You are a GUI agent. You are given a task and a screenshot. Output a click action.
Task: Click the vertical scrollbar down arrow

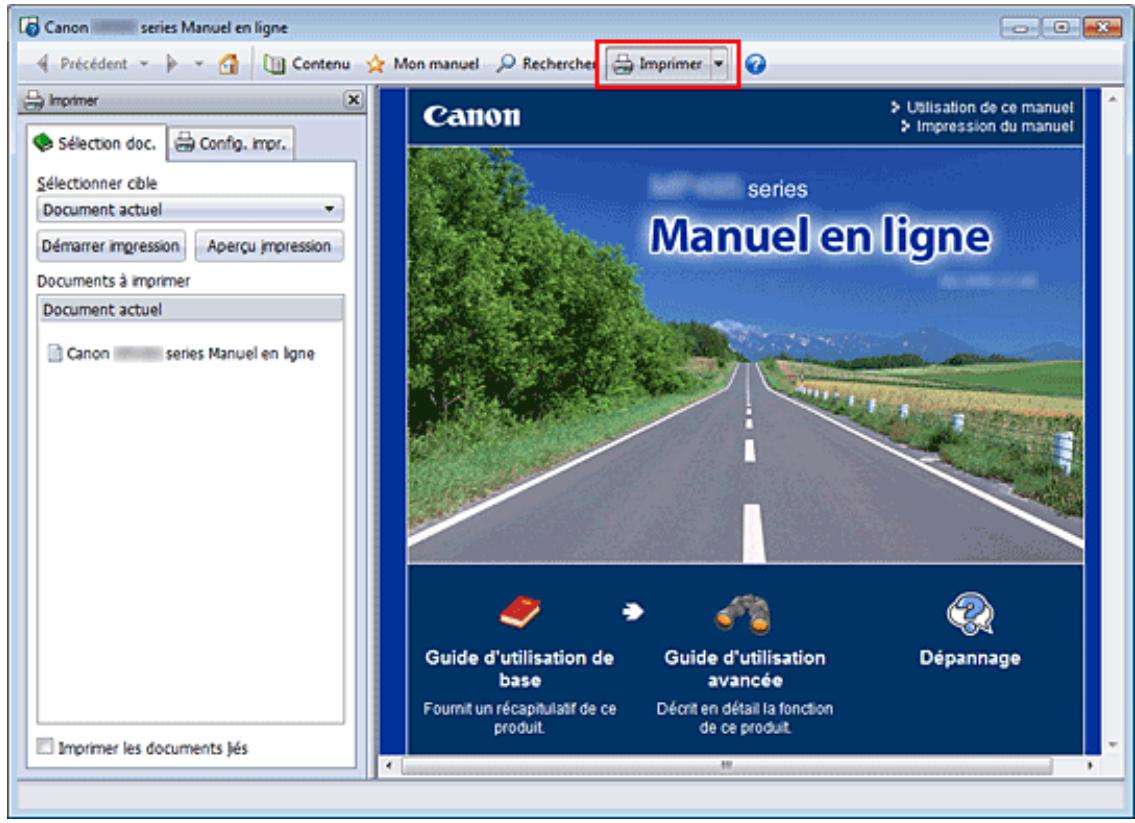point(1113,744)
